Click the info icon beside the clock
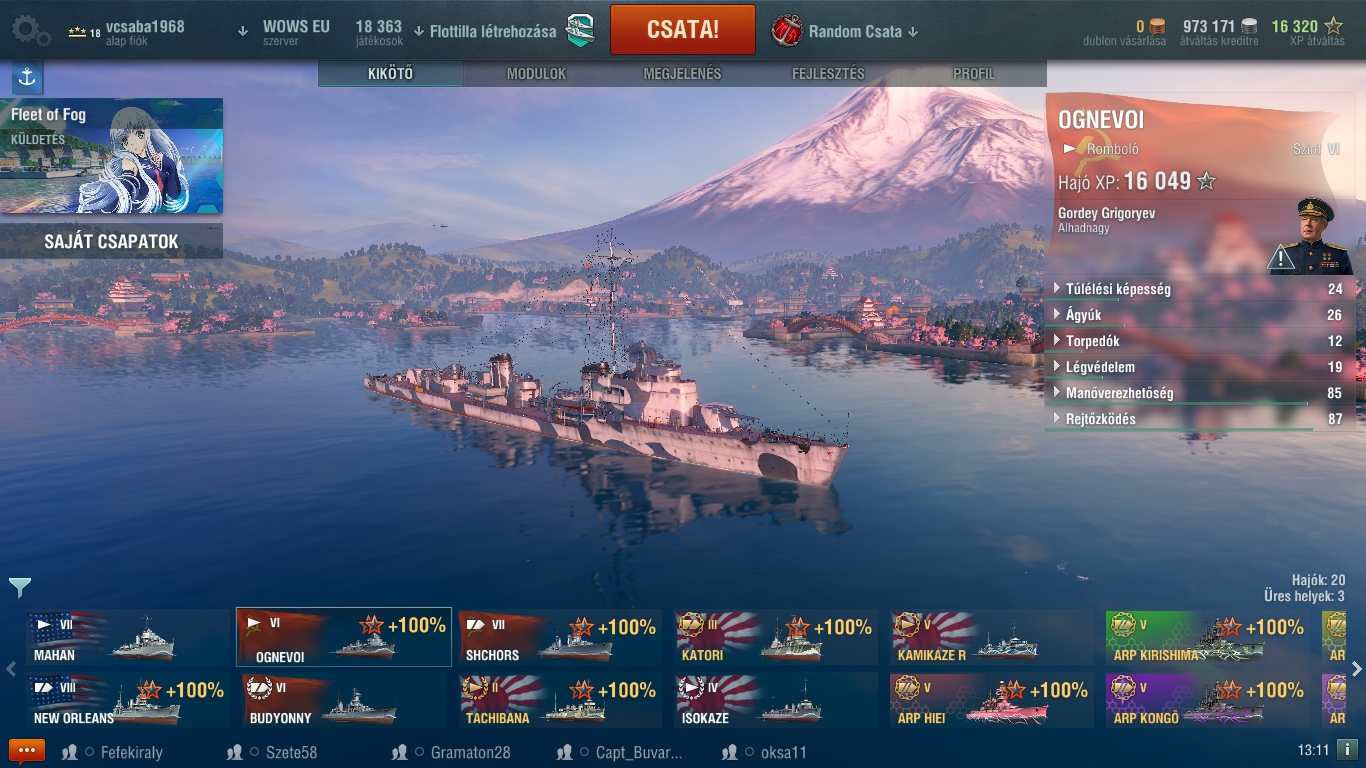This screenshot has height=768, width=1366. click(1347, 749)
